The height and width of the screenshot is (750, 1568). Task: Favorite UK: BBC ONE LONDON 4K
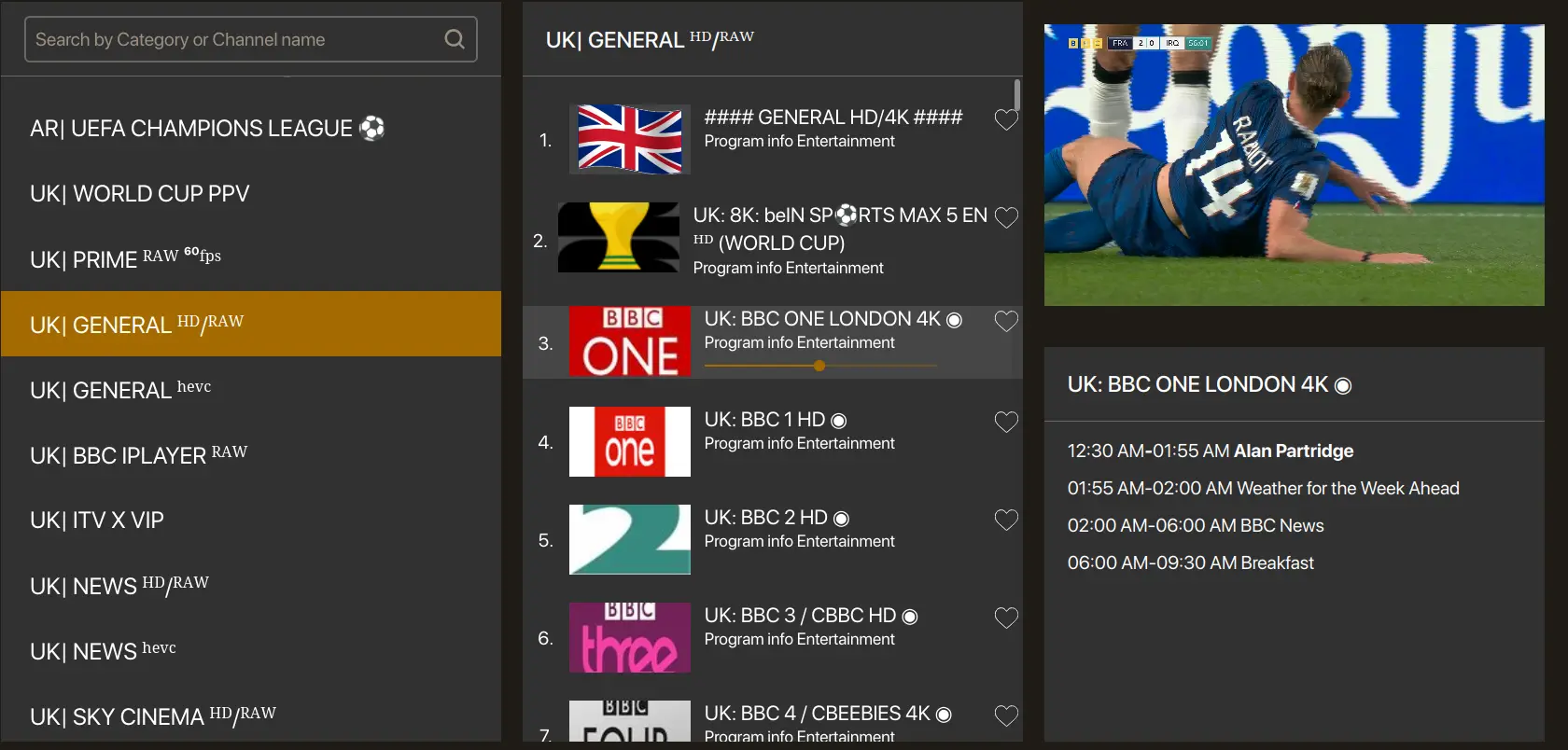point(1006,321)
